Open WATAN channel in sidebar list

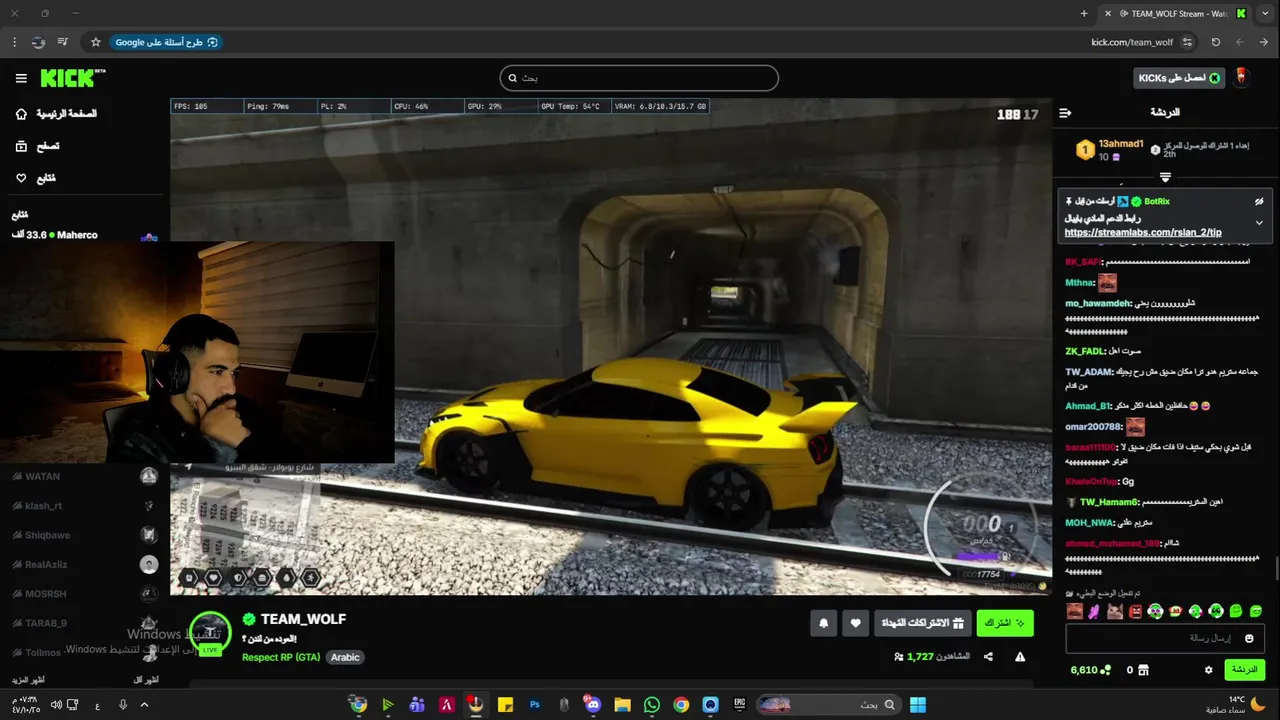point(84,477)
